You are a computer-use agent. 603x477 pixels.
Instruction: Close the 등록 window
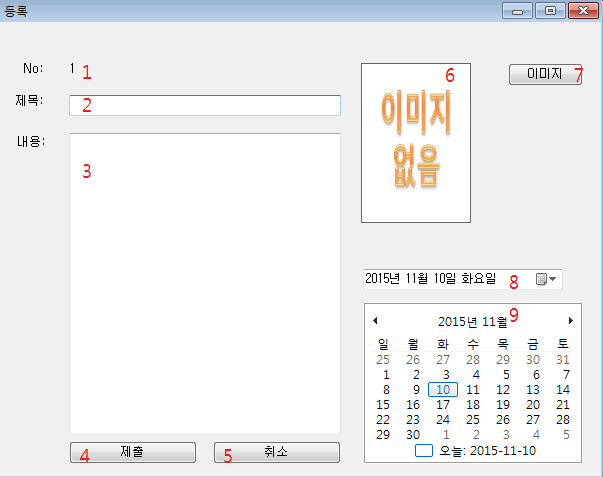pyautogui.click(x=583, y=10)
